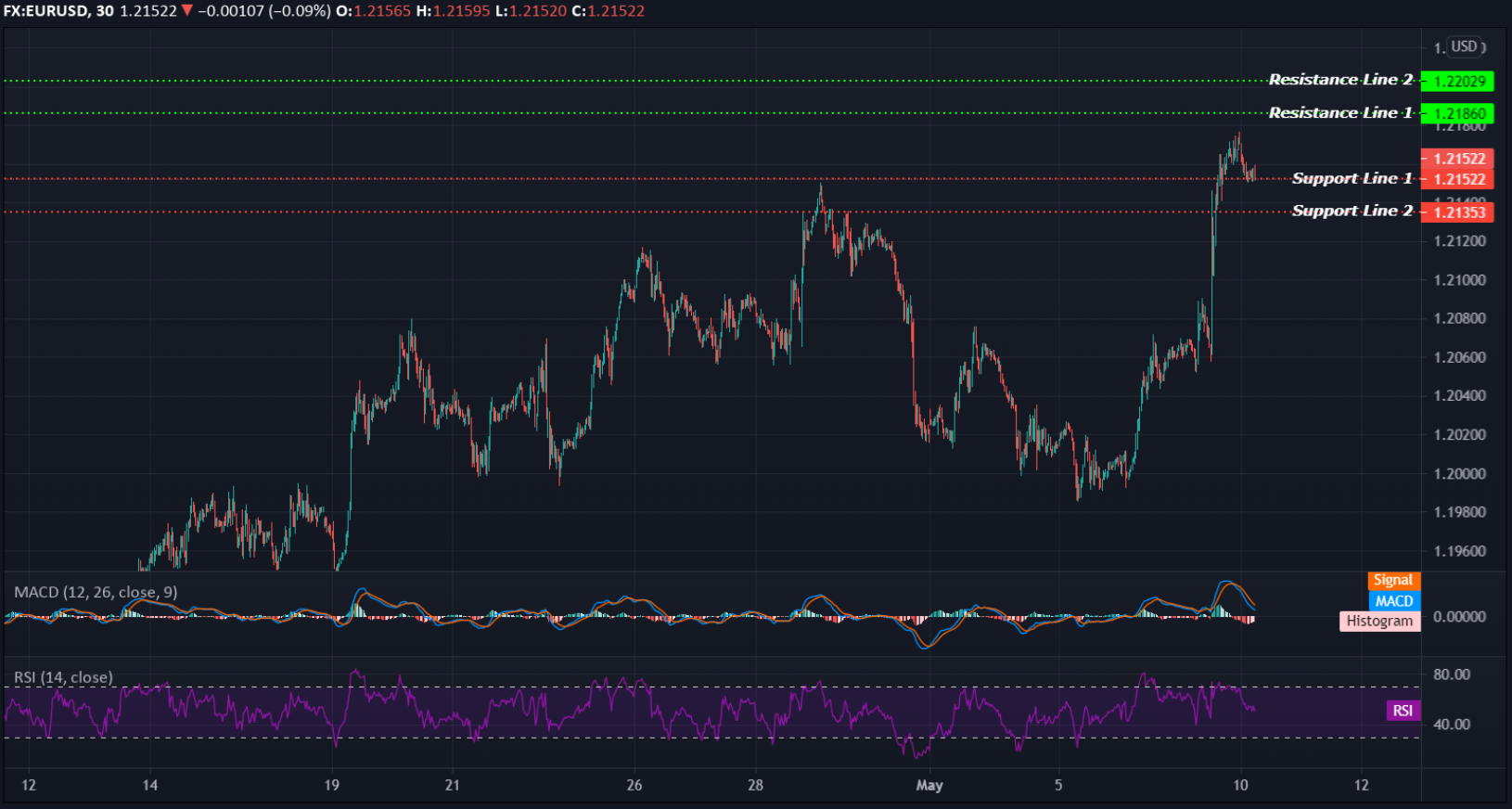Click date 19 on the time axis
Image resolution: width=1512 pixels, height=809 pixels.
[x=331, y=786]
